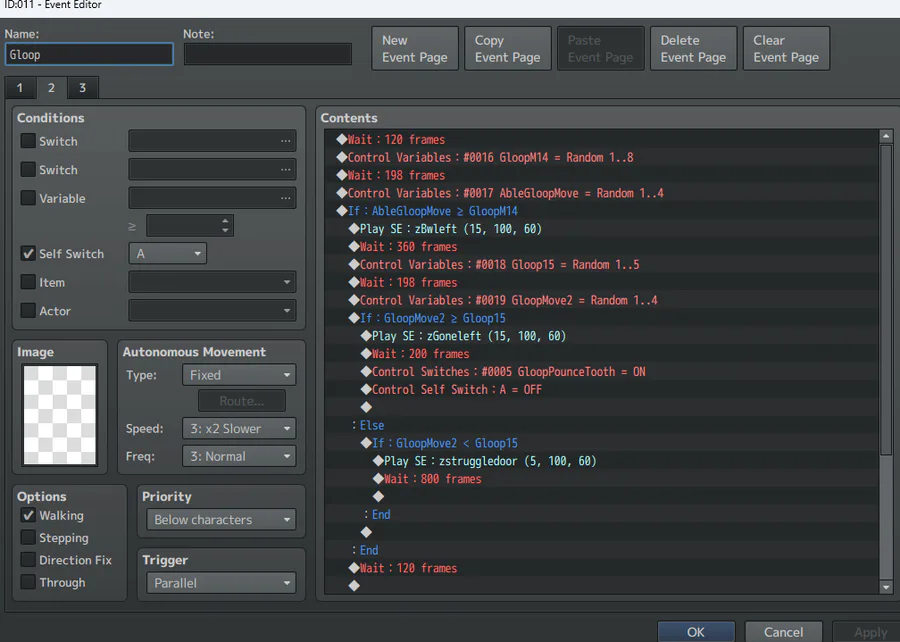Select 'Control Switches : #0005 GloopPounceTooth' line
The height and width of the screenshot is (642, 900).
point(601,371)
